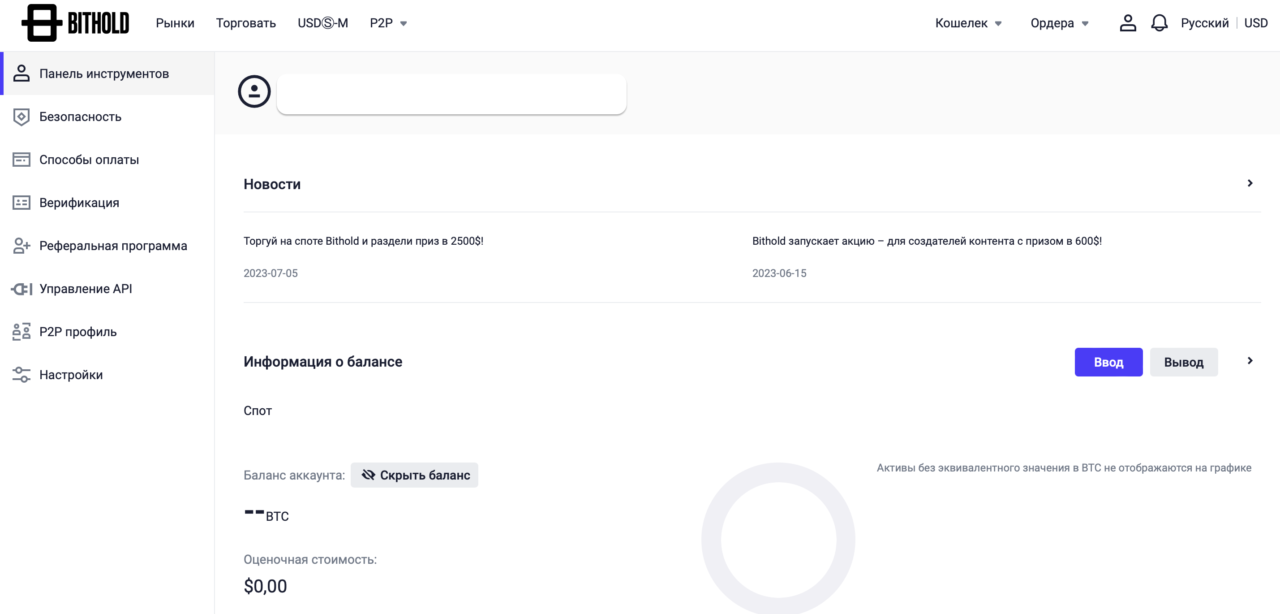Image resolution: width=1280 pixels, height=614 pixels.
Task: Click the Настройки sliders icon
Action: tap(21, 375)
